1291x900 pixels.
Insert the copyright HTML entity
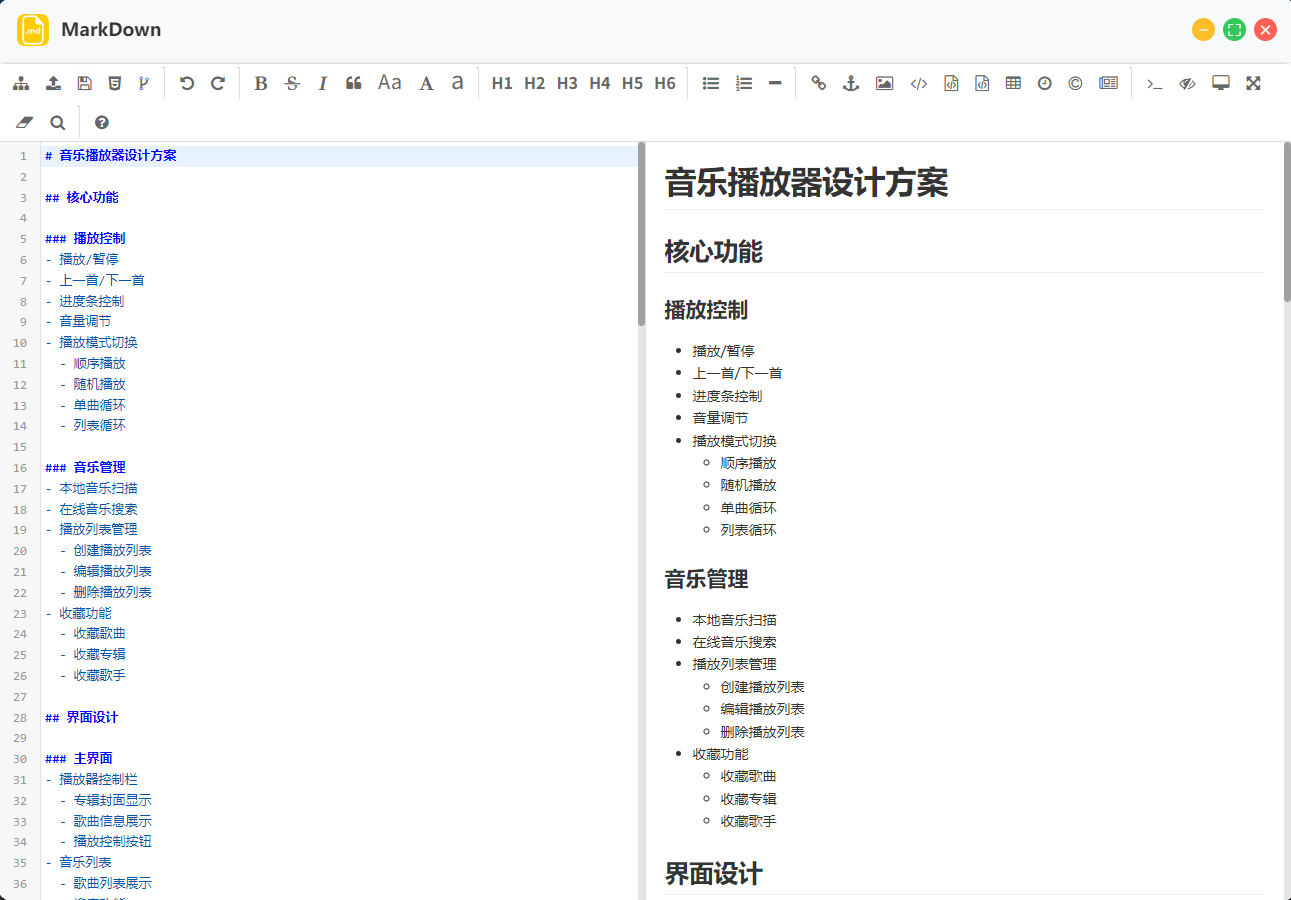(1075, 84)
